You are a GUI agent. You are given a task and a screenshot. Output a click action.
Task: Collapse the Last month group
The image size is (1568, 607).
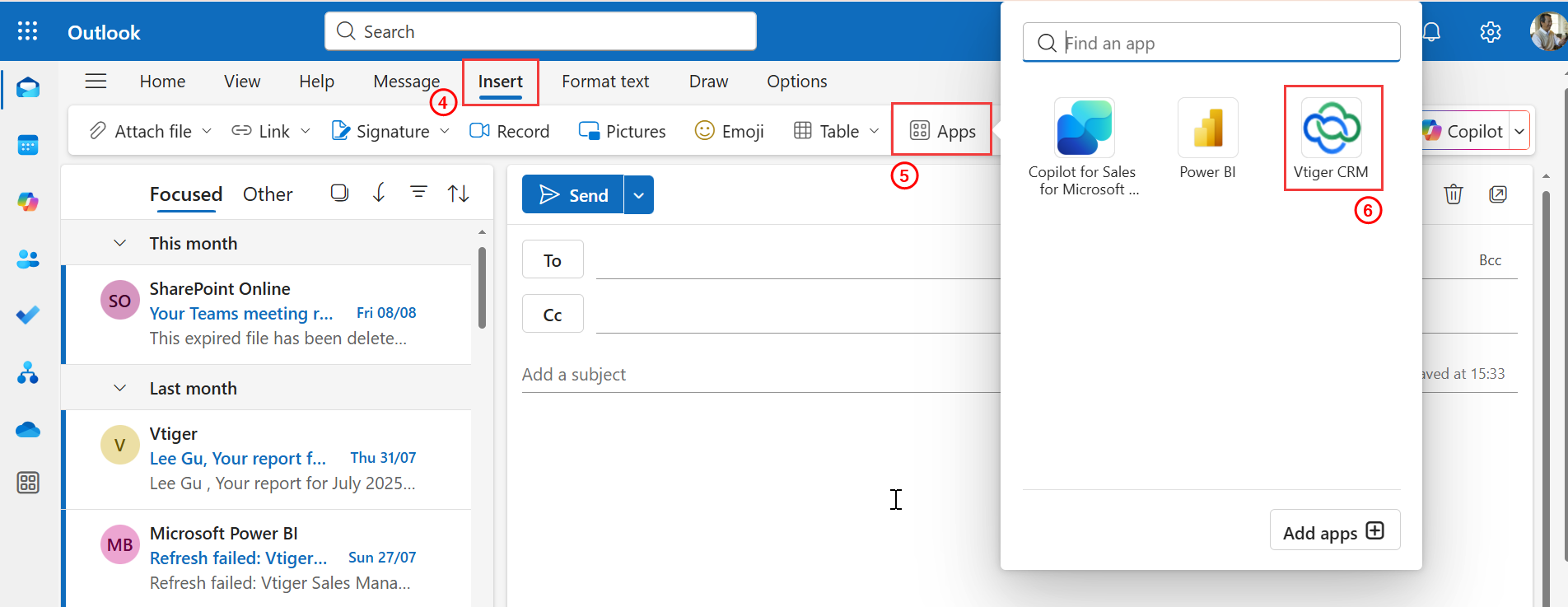[x=120, y=388]
